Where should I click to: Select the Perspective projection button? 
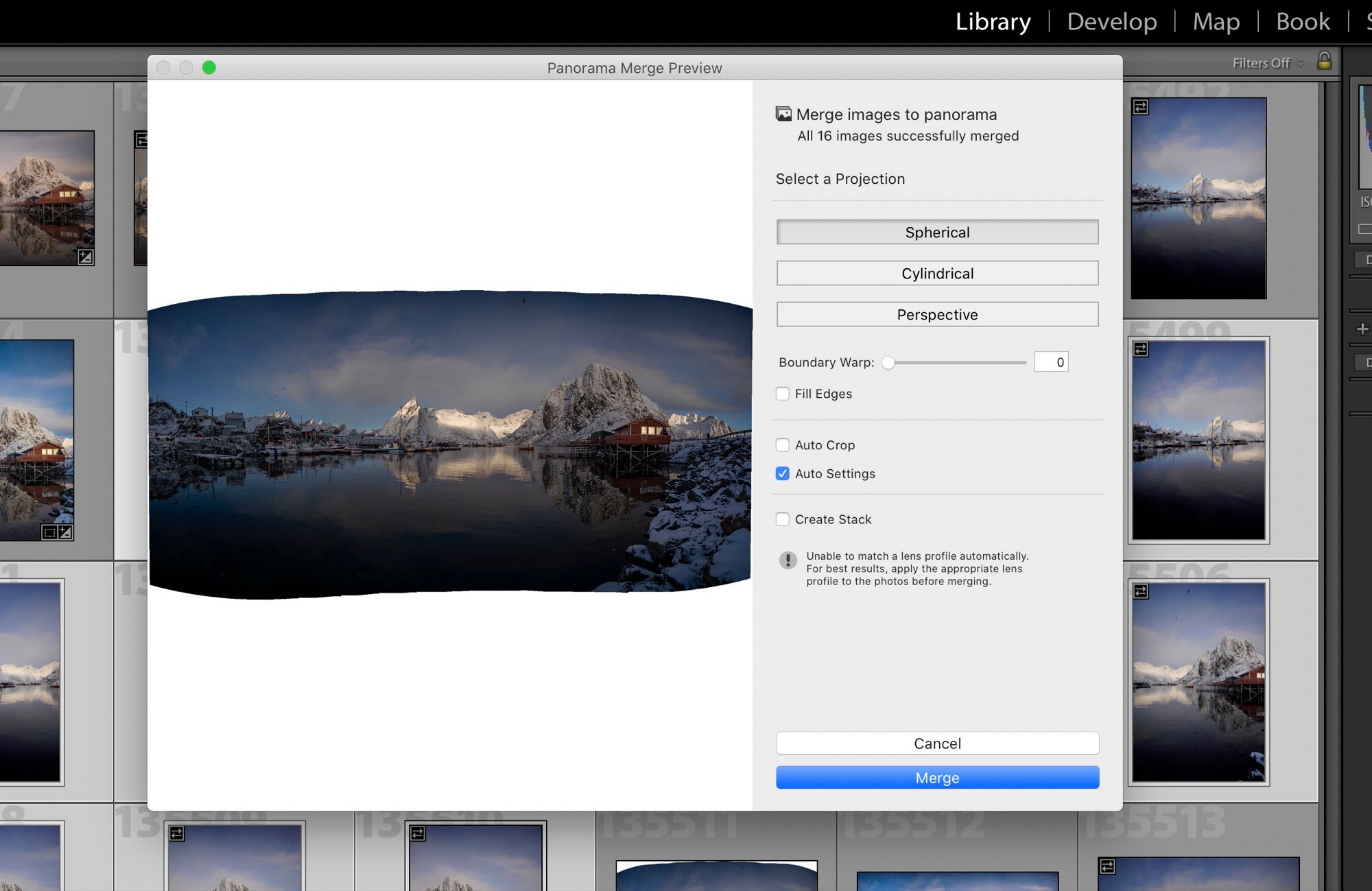pos(937,315)
